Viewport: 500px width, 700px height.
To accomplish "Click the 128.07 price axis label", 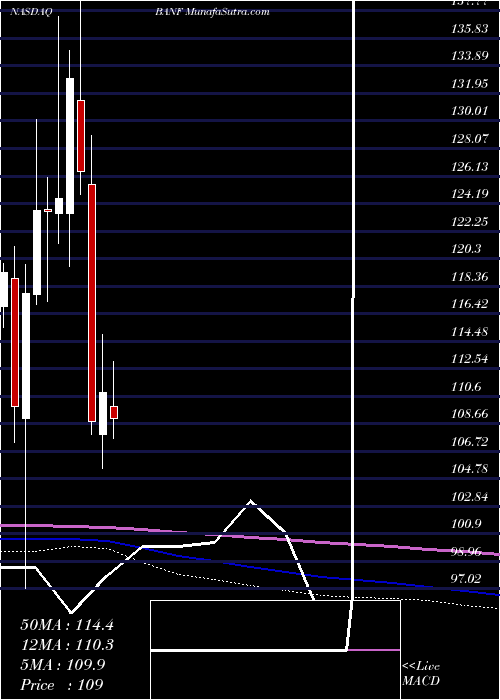I will (x=469, y=139).
